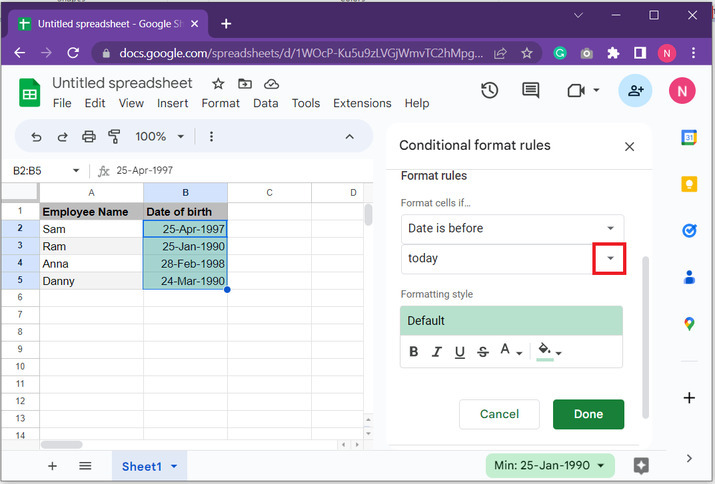Click the Cancel button
The height and width of the screenshot is (484, 715).
[x=499, y=414]
